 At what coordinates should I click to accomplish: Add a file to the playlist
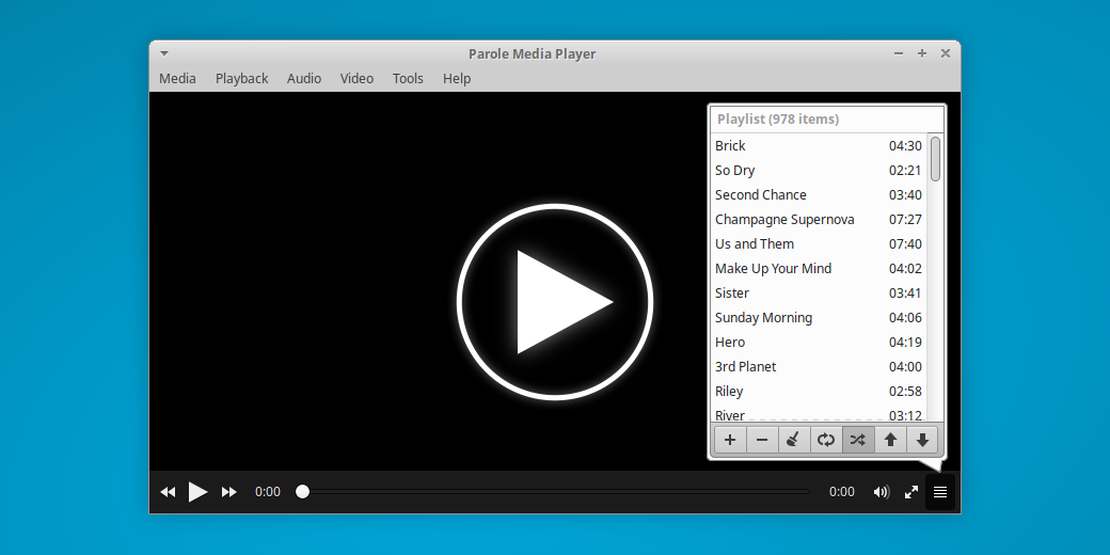pos(730,440)
